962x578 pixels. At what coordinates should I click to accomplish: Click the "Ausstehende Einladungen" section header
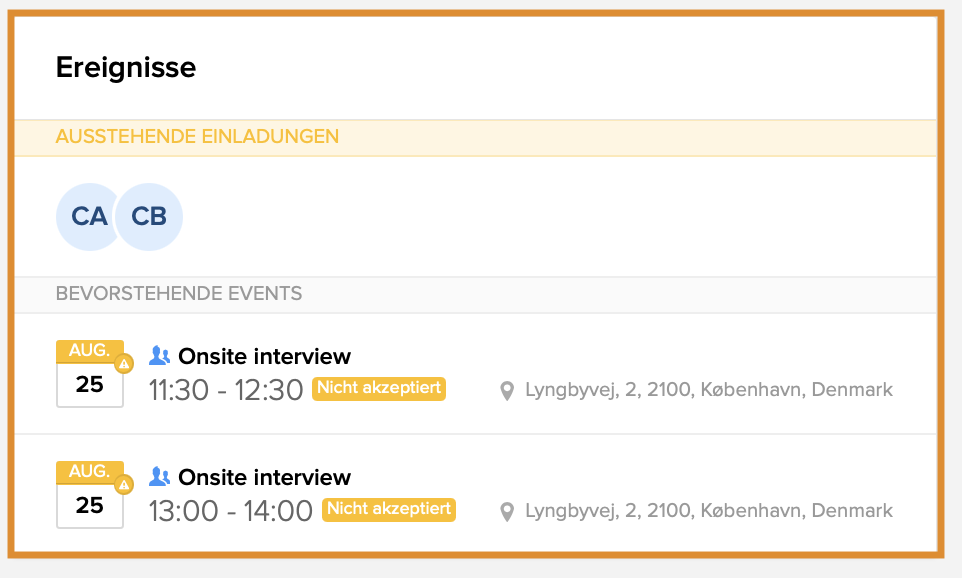coord(197,137)
